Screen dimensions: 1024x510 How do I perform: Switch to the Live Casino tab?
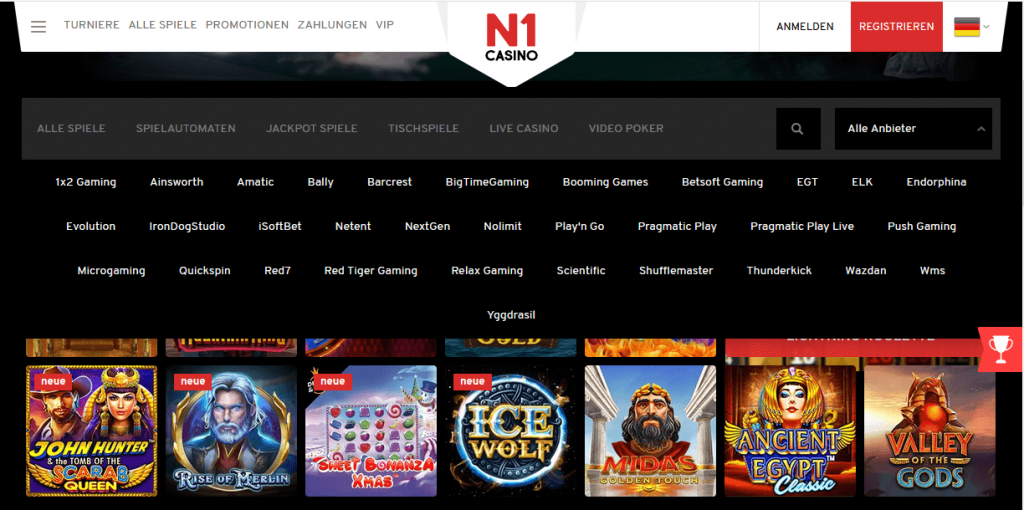point(524,129)
